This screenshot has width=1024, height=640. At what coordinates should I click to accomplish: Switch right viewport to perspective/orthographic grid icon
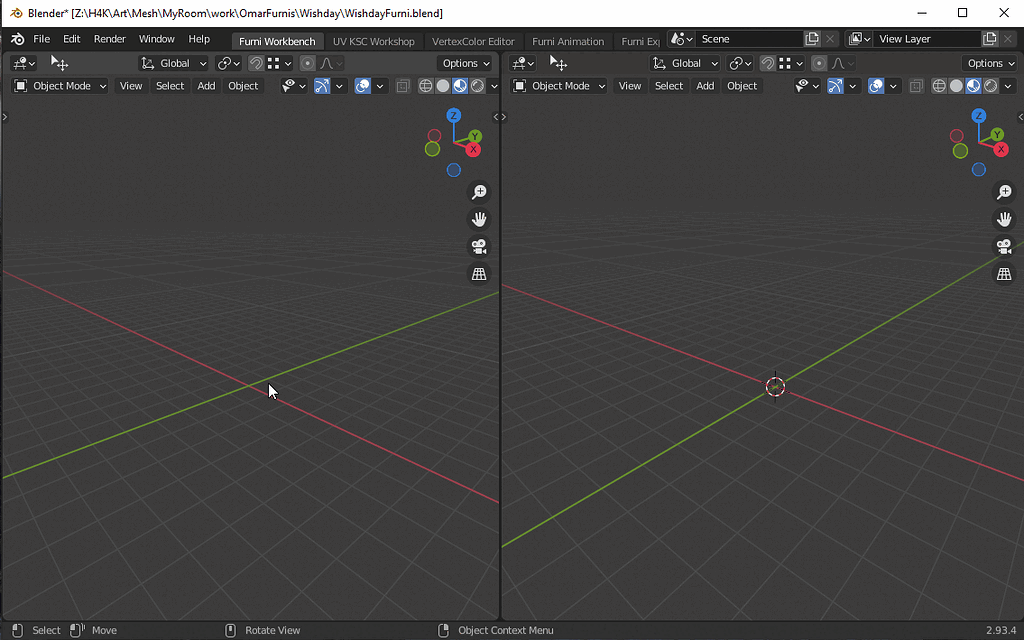1004,274
